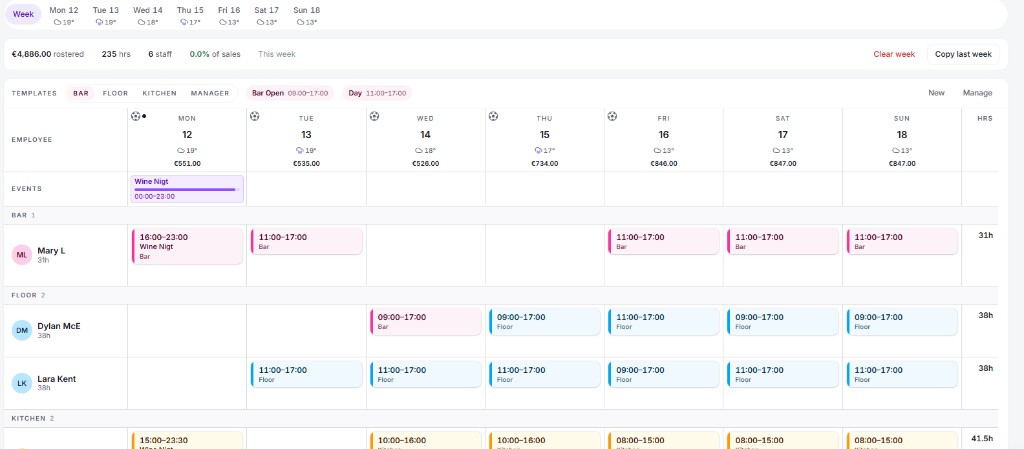Image resolution: width=1024 pixels, height=449 pixels.
Task: Open Lara Kent's Thursday Floor shift
Action: point(545,374)
